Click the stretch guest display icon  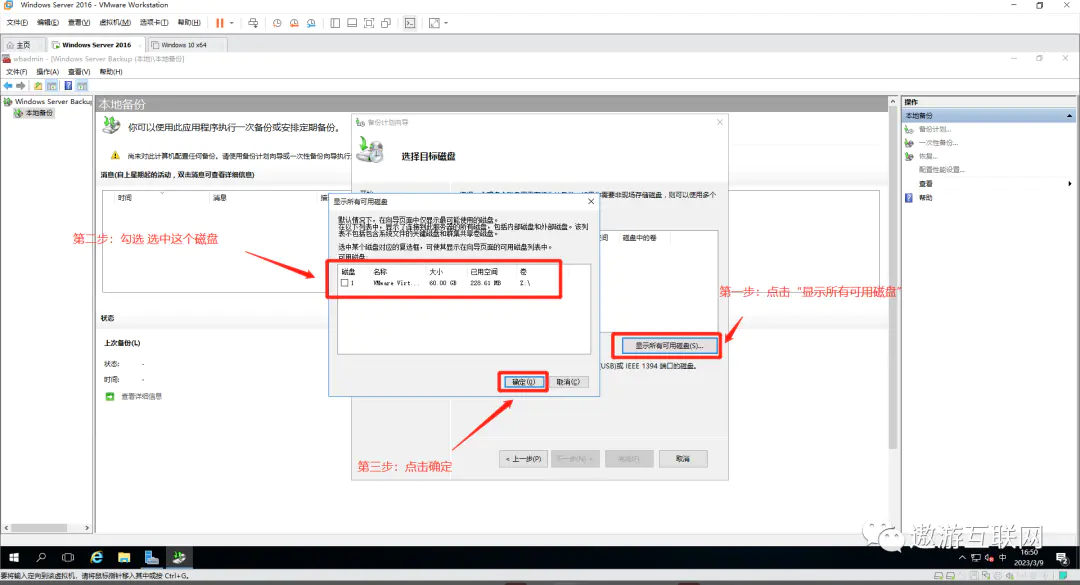[434, 23]
